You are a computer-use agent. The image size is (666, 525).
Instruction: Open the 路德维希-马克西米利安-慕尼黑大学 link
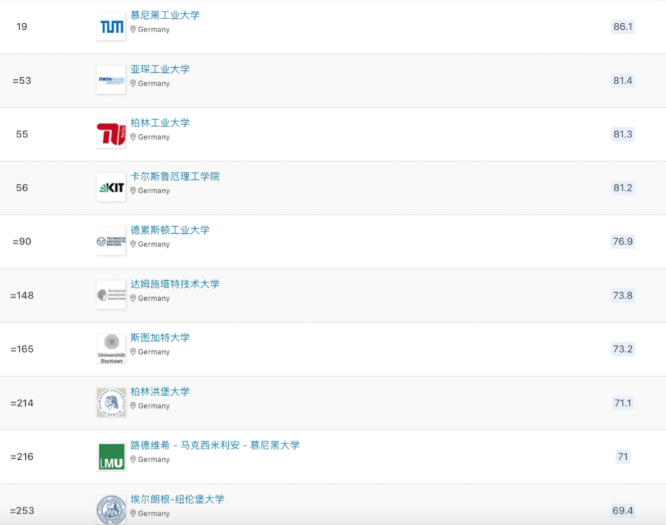(x=215, y=445)
